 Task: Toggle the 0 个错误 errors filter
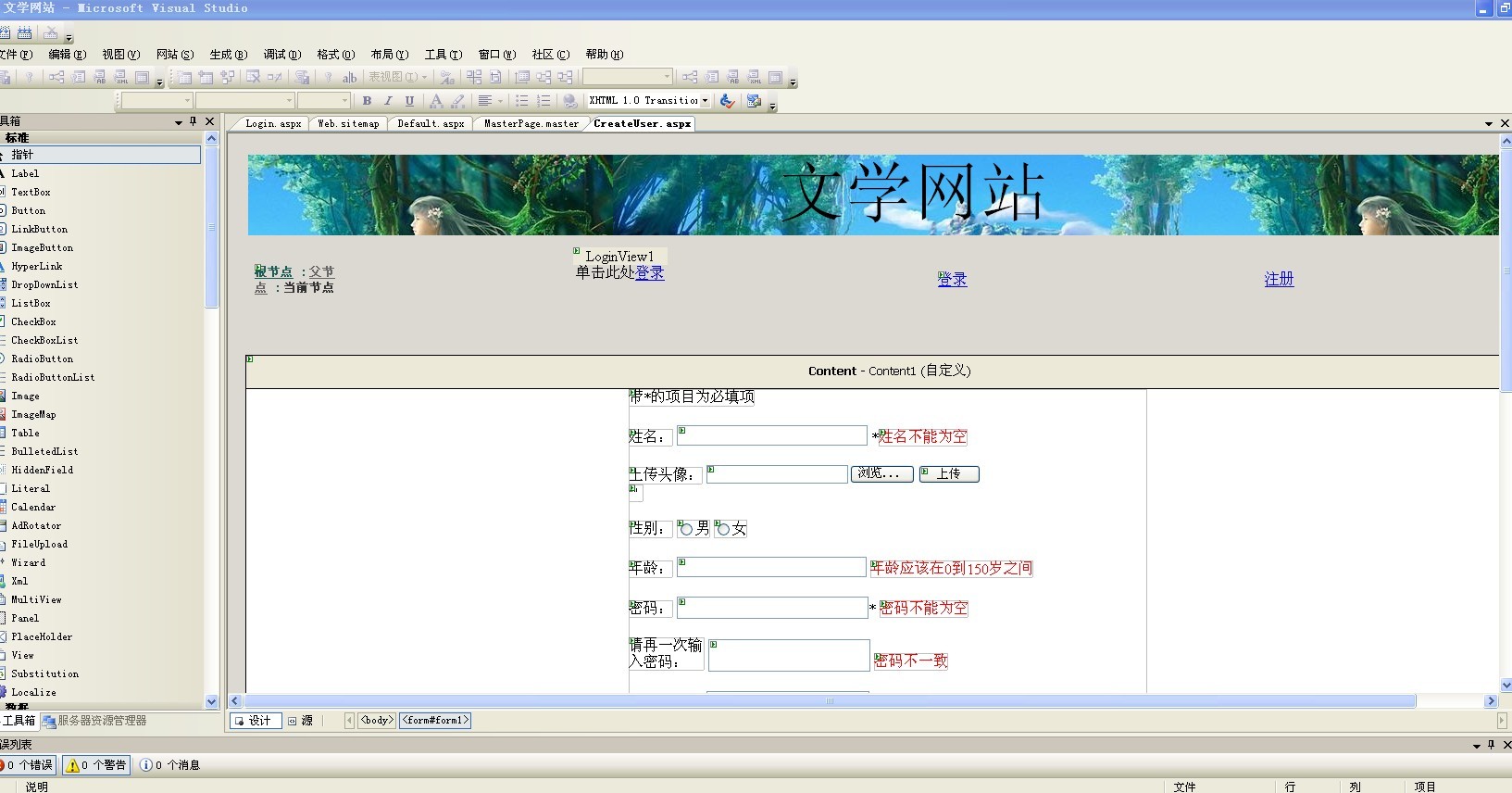point(28,765)
